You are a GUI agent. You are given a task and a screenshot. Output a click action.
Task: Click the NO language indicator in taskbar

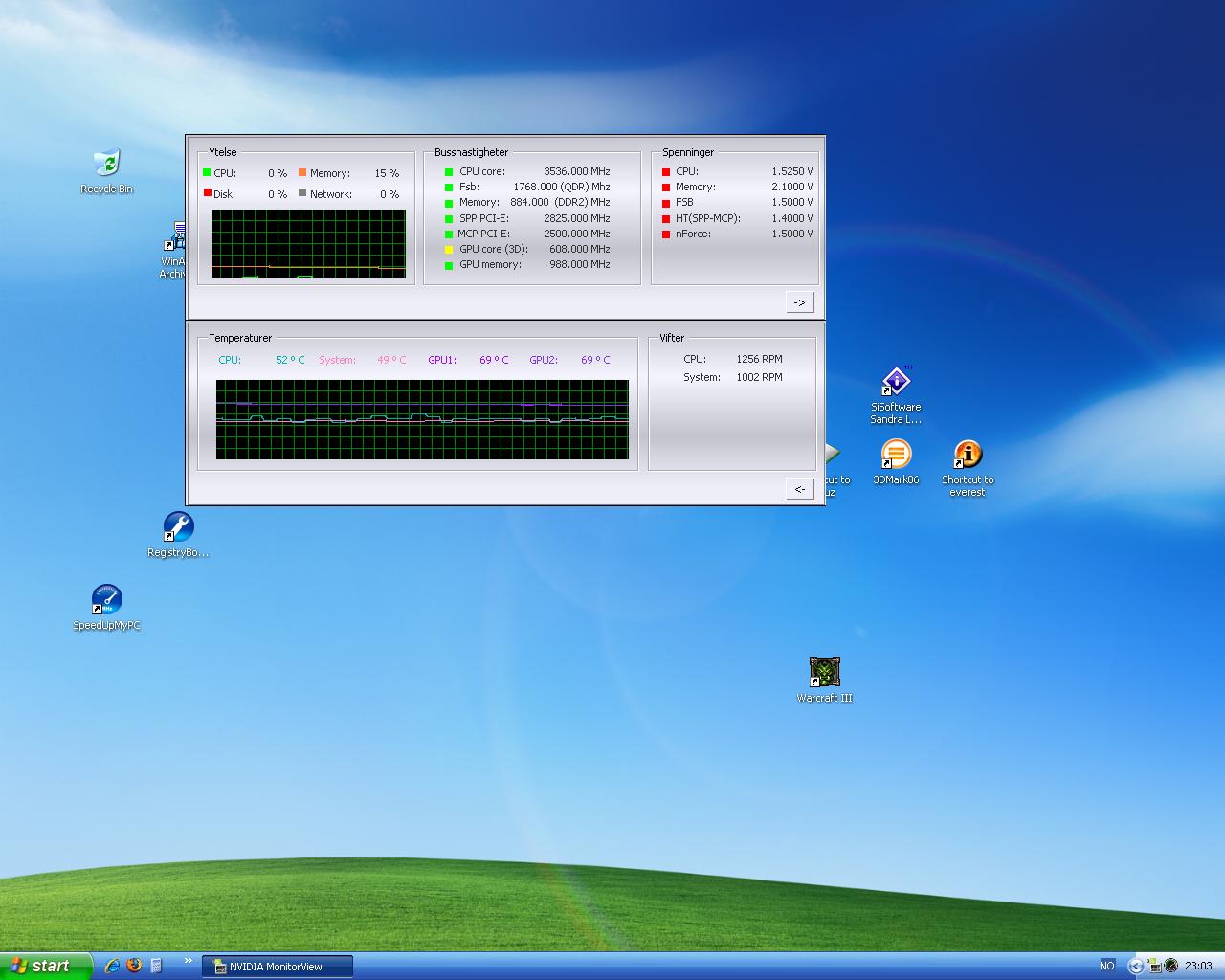(x=1106, y=966)
